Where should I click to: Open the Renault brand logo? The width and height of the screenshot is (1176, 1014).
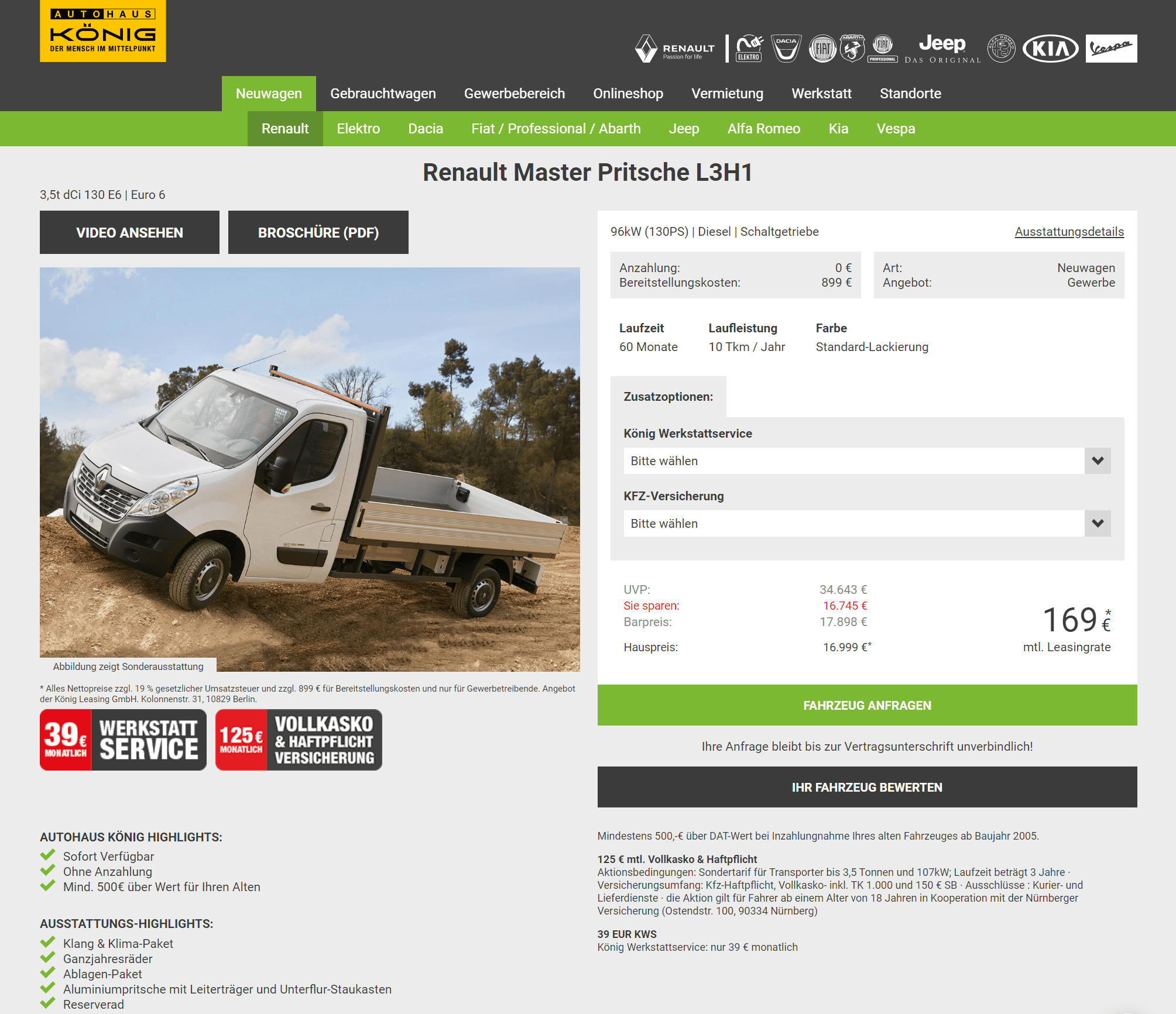pos(675,49)
